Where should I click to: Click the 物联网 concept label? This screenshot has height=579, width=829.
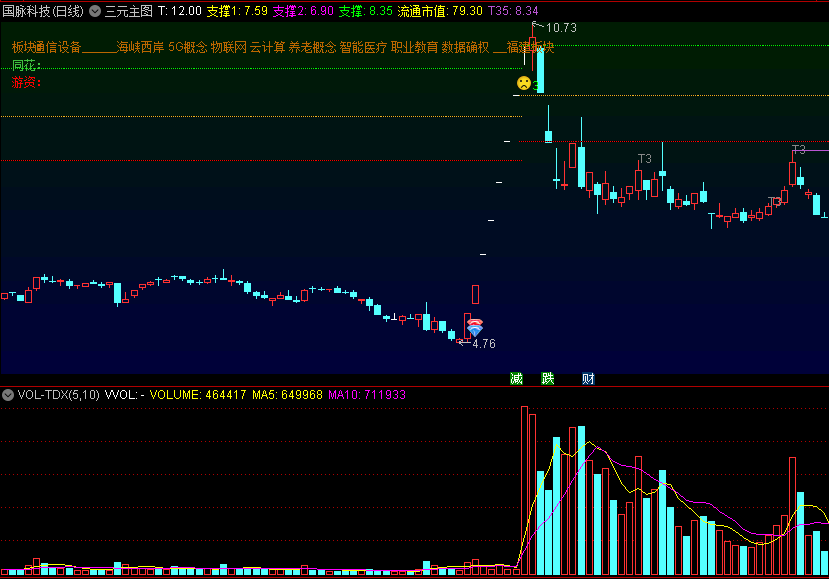(x=228, y=48)
